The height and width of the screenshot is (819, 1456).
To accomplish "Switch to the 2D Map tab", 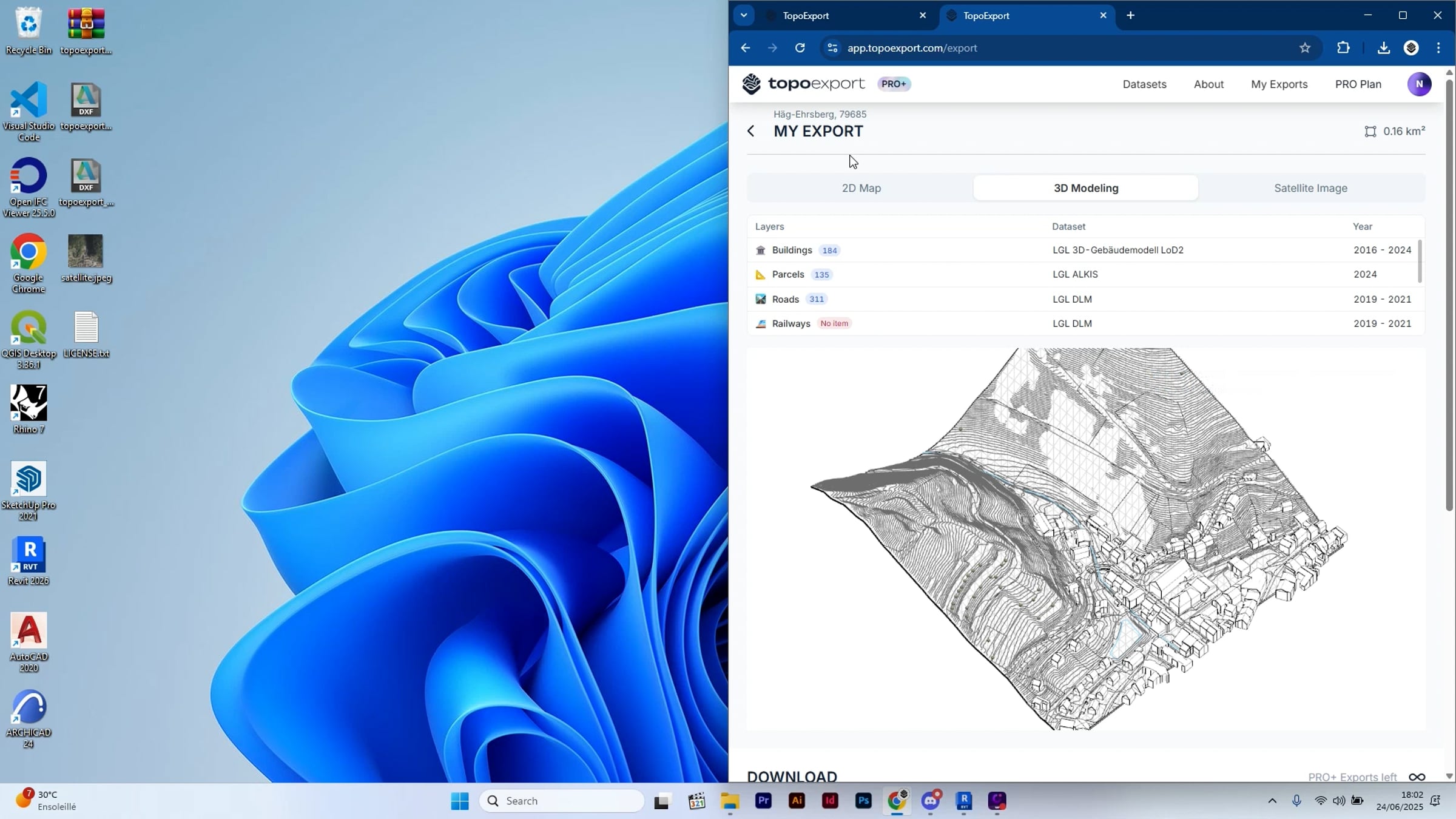I will click(x=861, y=188).
